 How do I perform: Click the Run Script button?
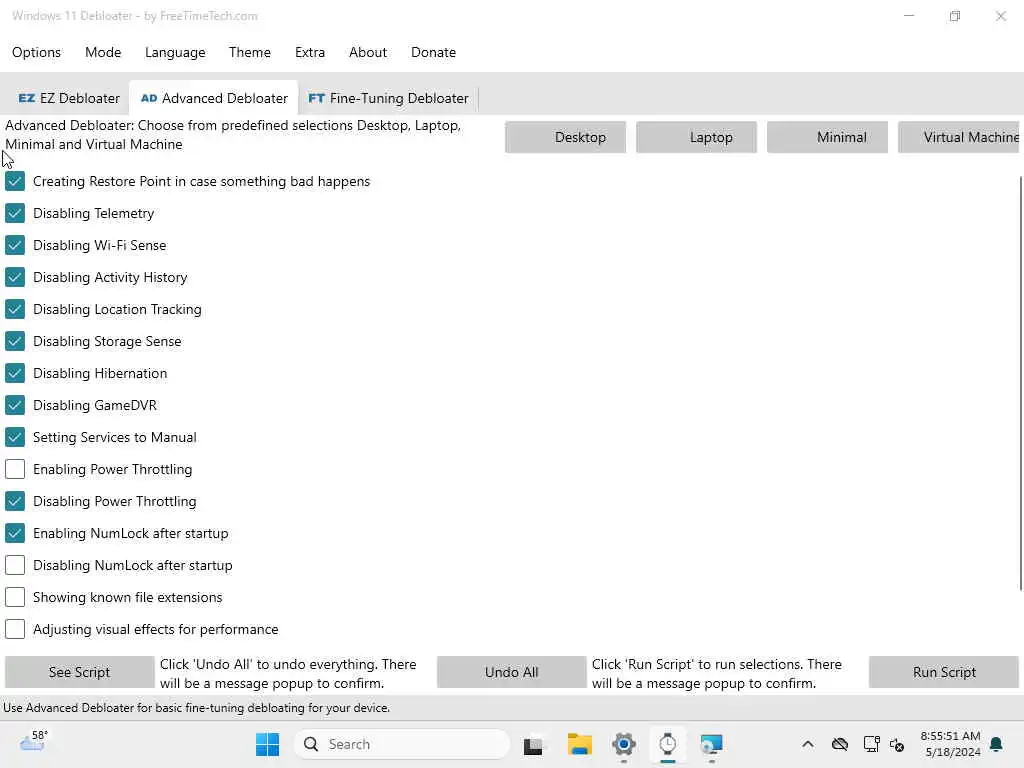coord(944,672)
